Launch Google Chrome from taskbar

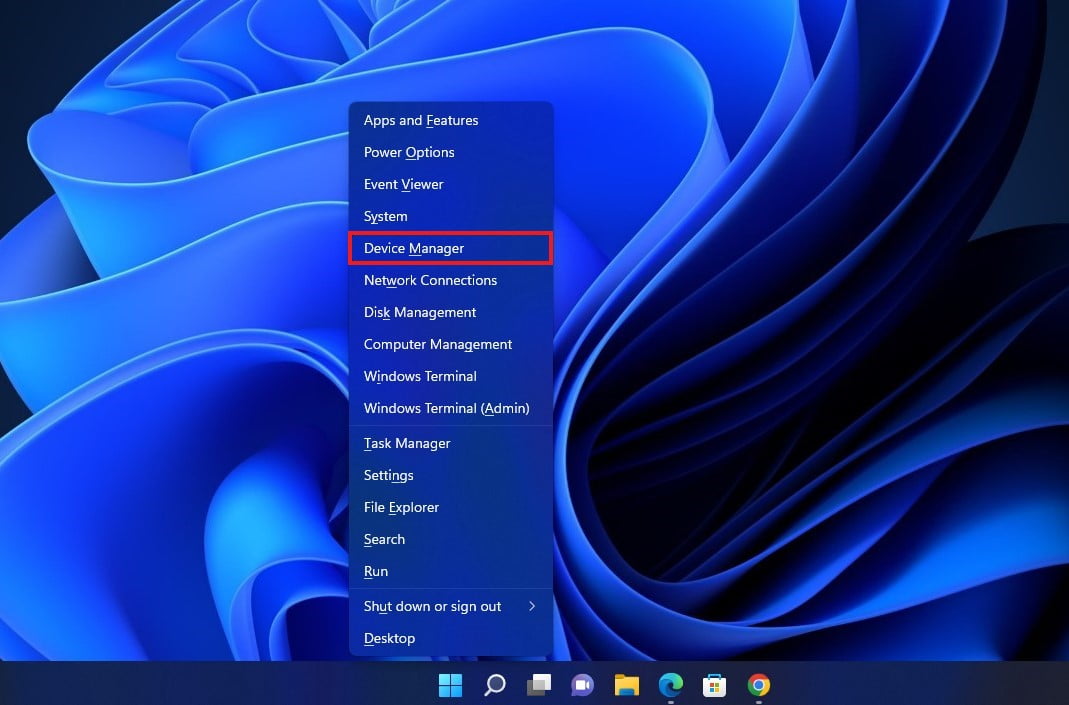point(759,685)
